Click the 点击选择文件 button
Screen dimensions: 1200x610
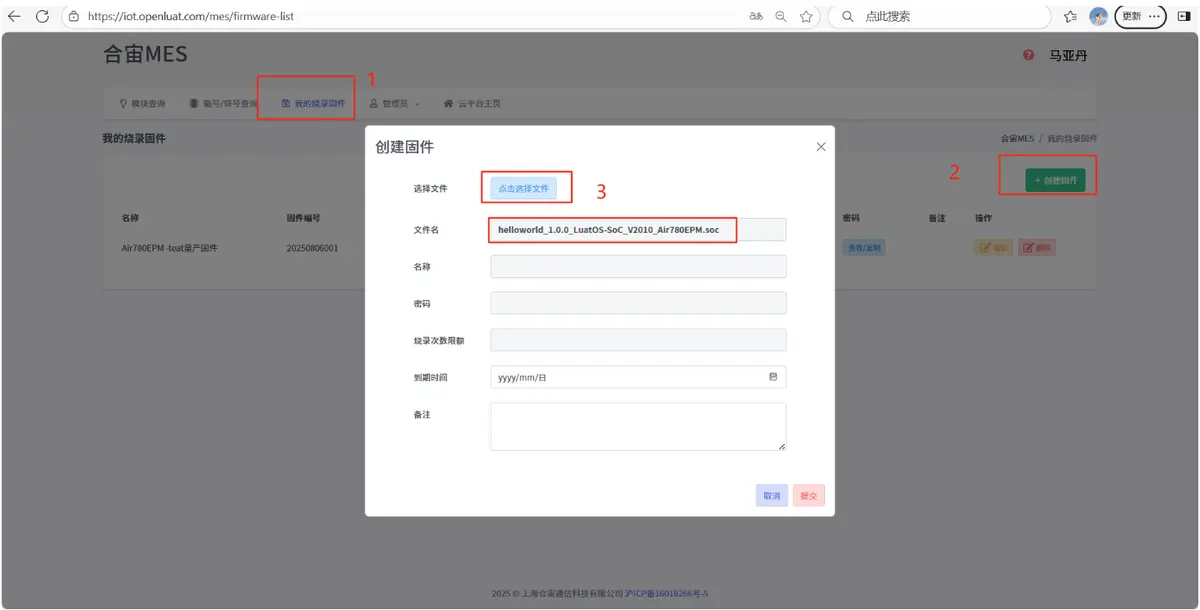point(524,188)
